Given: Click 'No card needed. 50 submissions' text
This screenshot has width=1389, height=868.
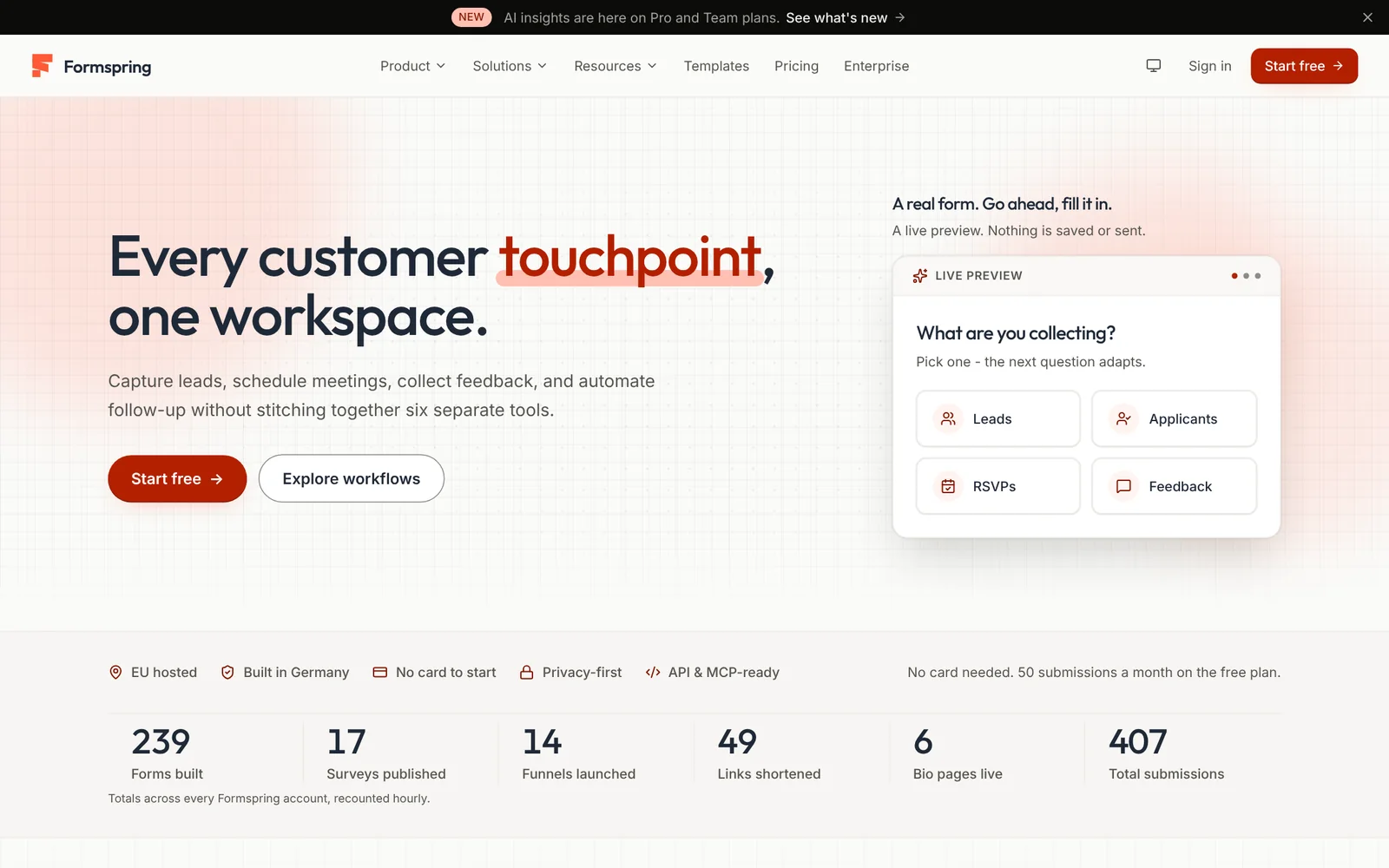Looking at the screenshot, I should pyautogui.click(x=1094, y=673).
